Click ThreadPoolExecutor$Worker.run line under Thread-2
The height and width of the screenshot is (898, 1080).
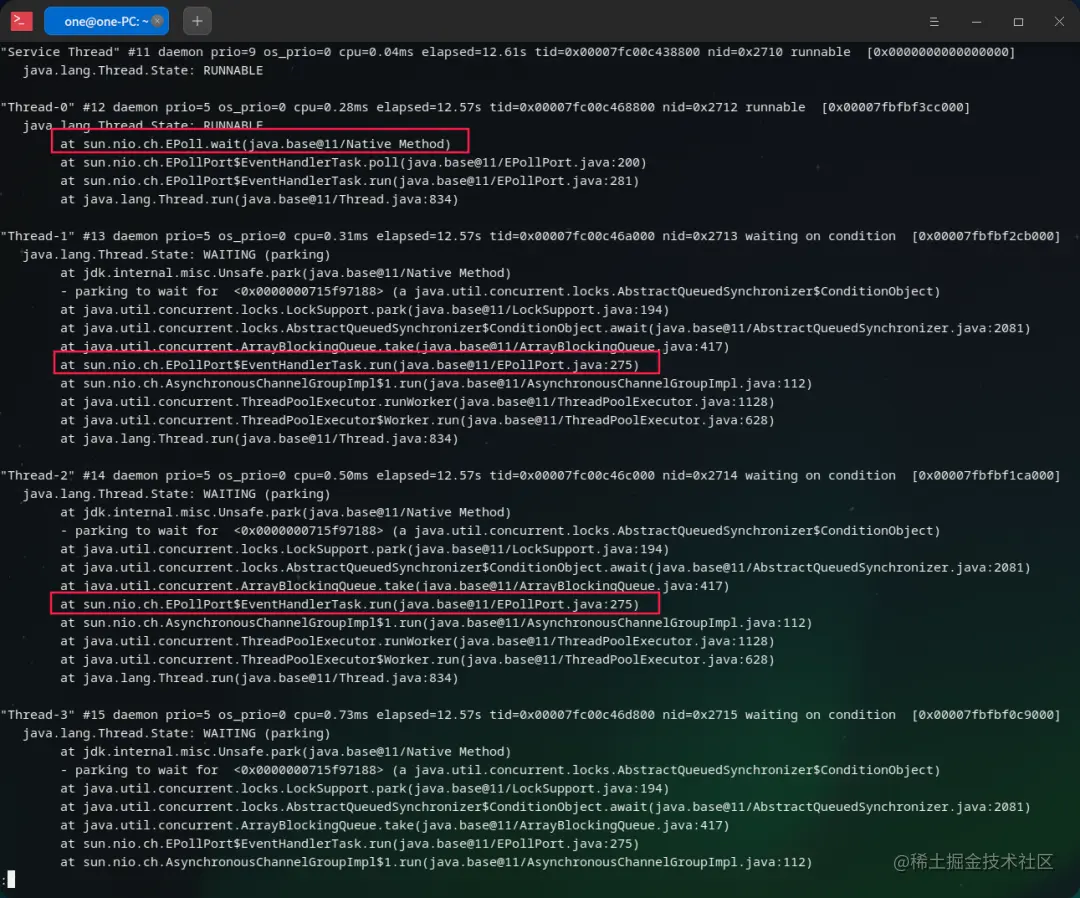point(417,660)
